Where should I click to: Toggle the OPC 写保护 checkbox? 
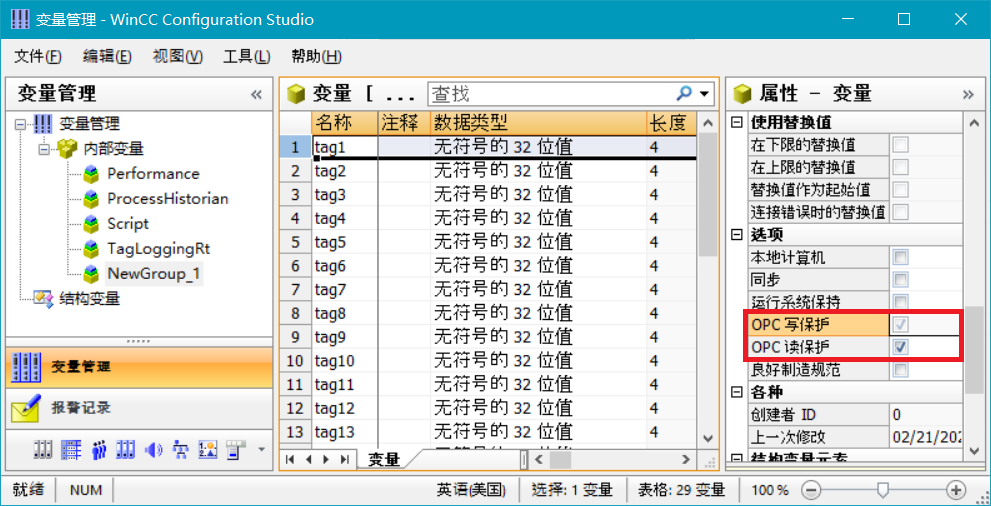(x=901, y=325)
